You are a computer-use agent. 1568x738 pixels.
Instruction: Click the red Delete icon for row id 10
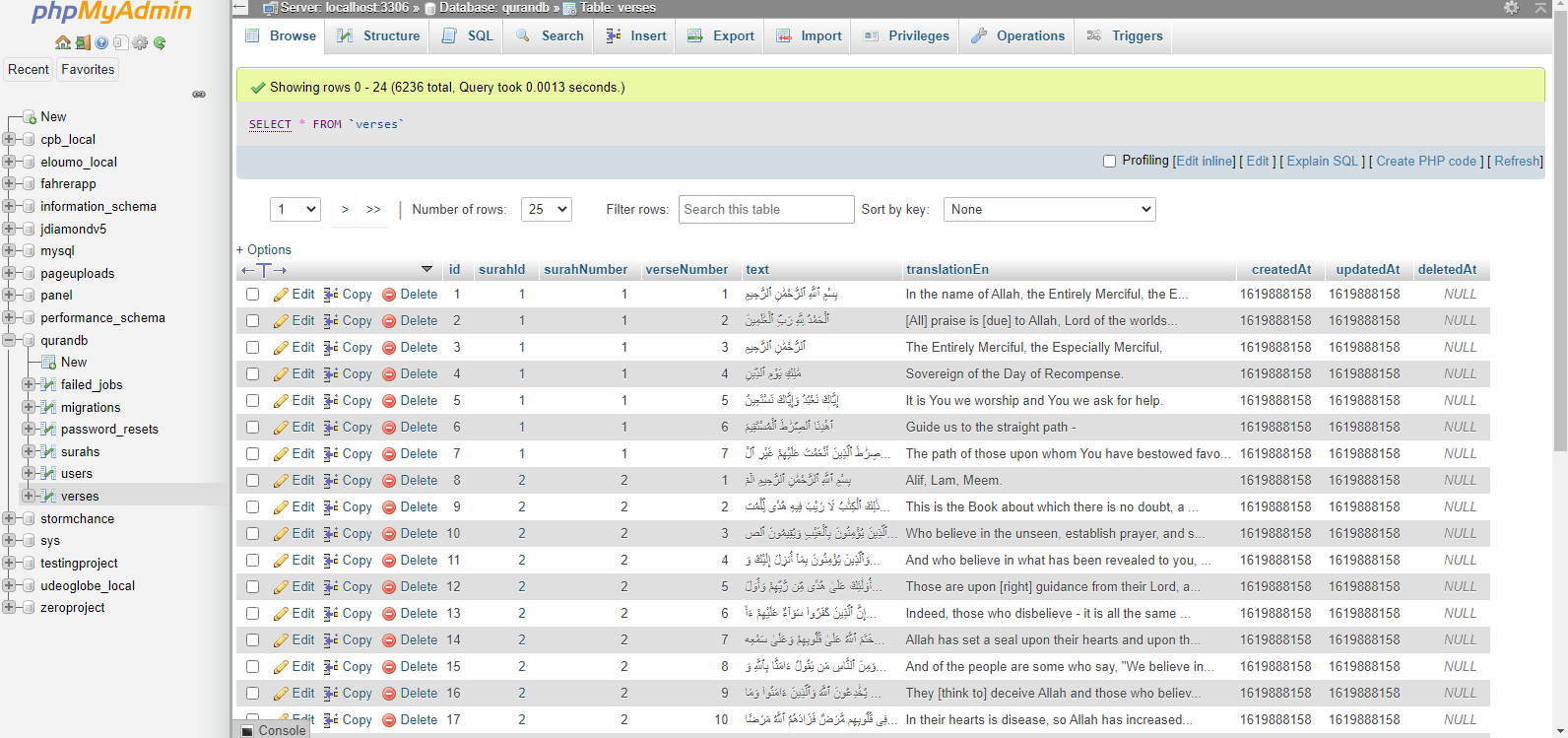point(389,534)
